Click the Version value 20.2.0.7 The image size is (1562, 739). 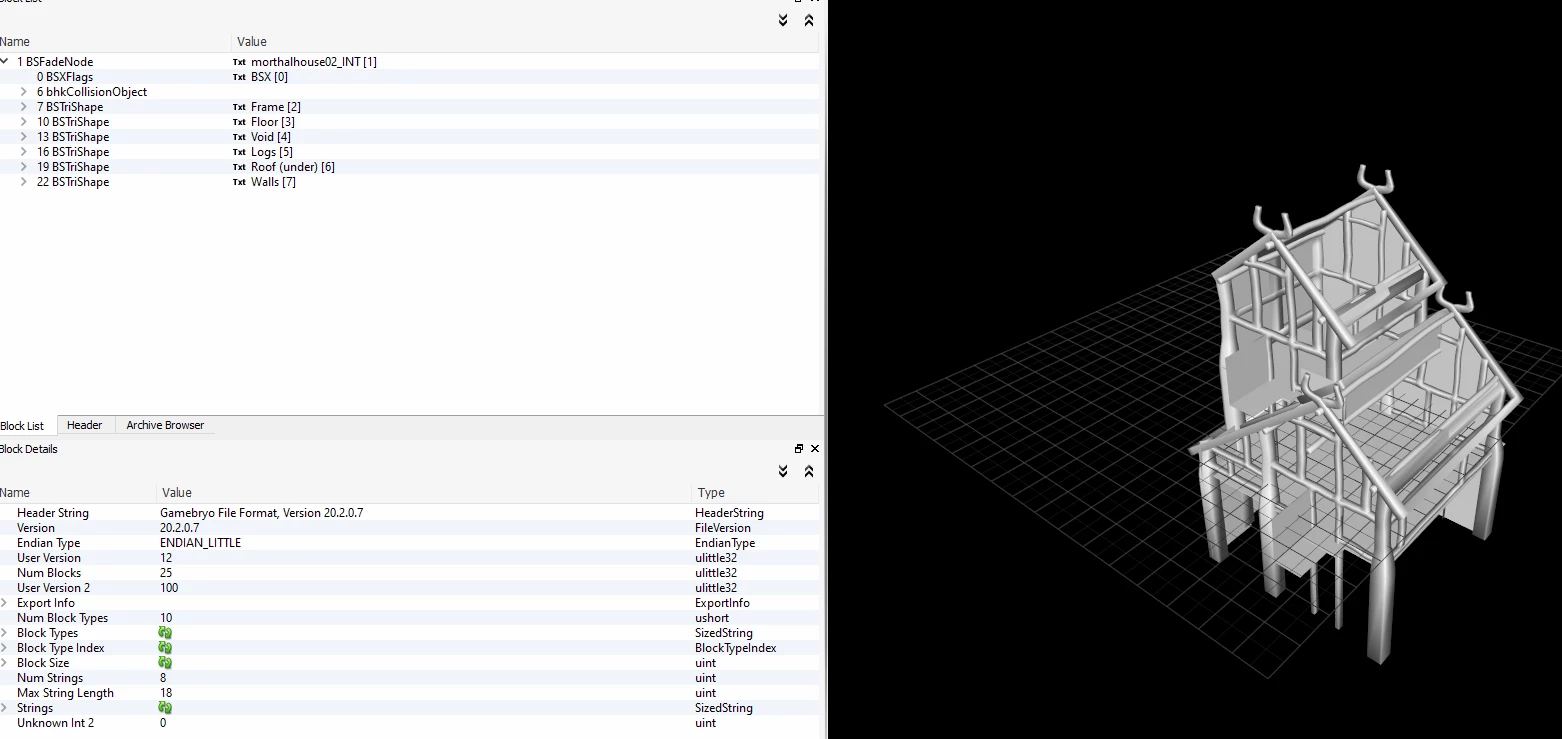180,528
